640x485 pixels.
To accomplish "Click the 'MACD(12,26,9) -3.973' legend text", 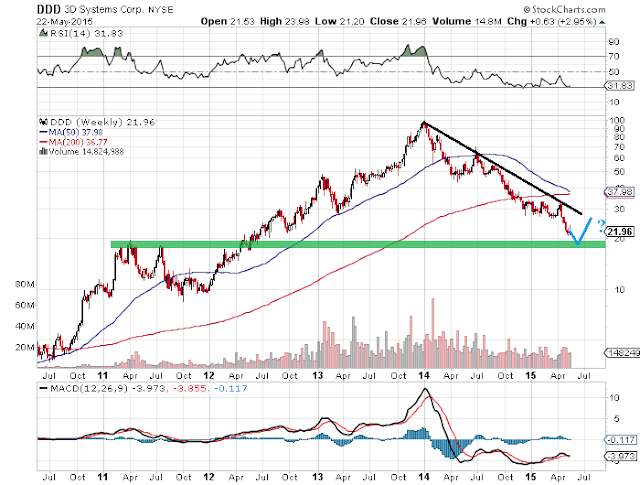I will coord(108,388).
